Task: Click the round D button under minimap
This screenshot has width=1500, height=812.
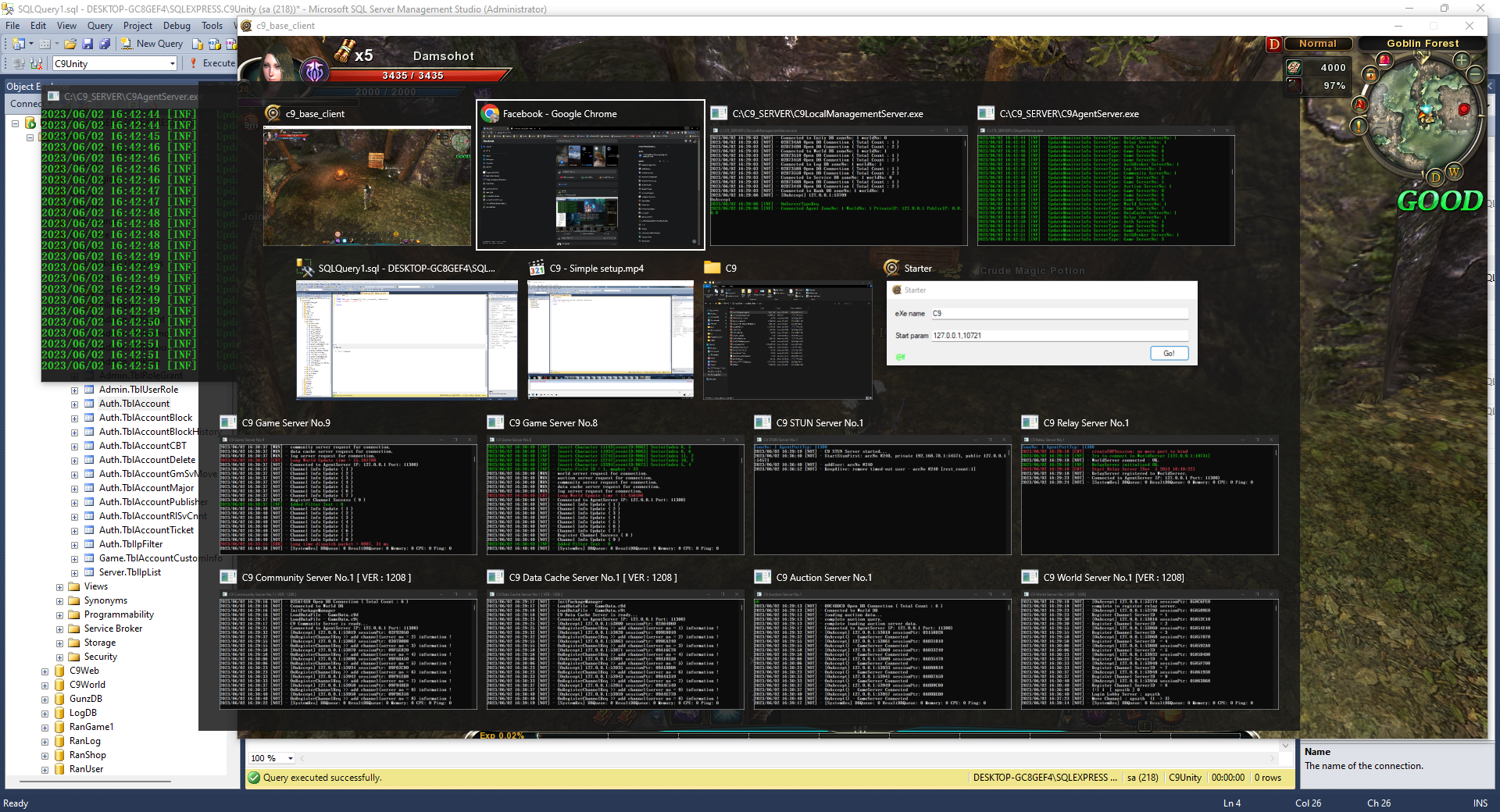Action: (x=1434, y=178)
